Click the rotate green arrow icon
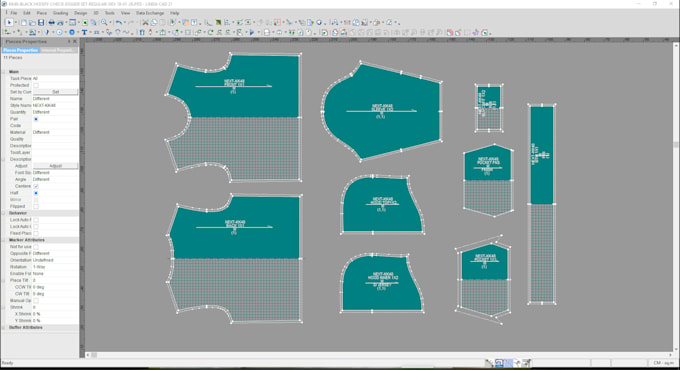680x370 pixels. point(210,33)
